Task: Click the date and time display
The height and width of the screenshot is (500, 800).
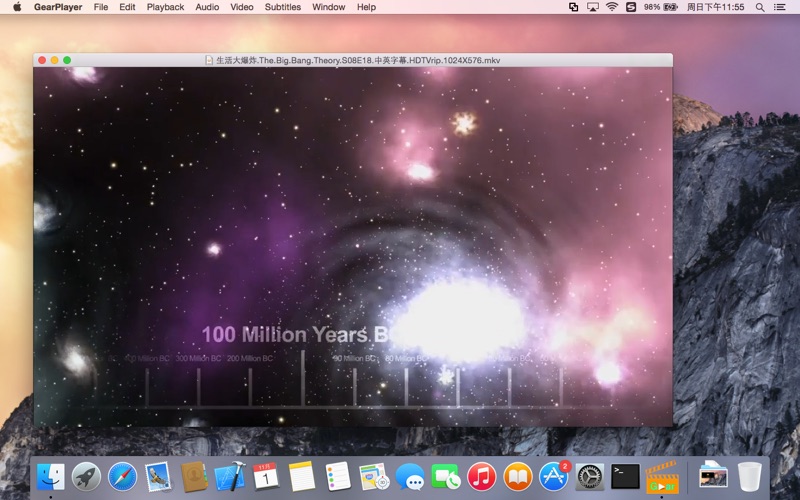Action: click(715, 7)
